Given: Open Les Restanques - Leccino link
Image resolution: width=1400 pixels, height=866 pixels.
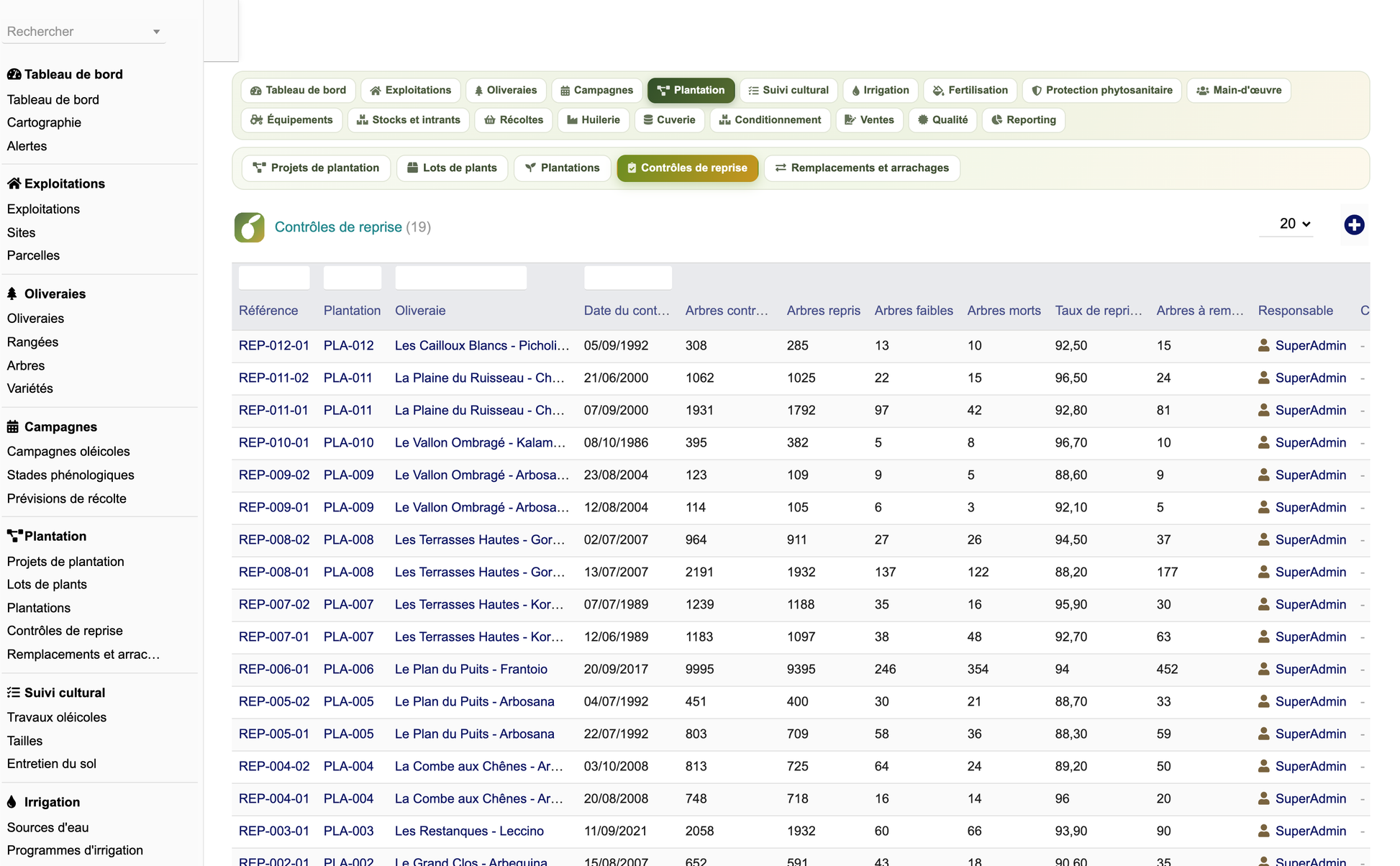Looking at the screenshot, I should (x=469, y=831).
